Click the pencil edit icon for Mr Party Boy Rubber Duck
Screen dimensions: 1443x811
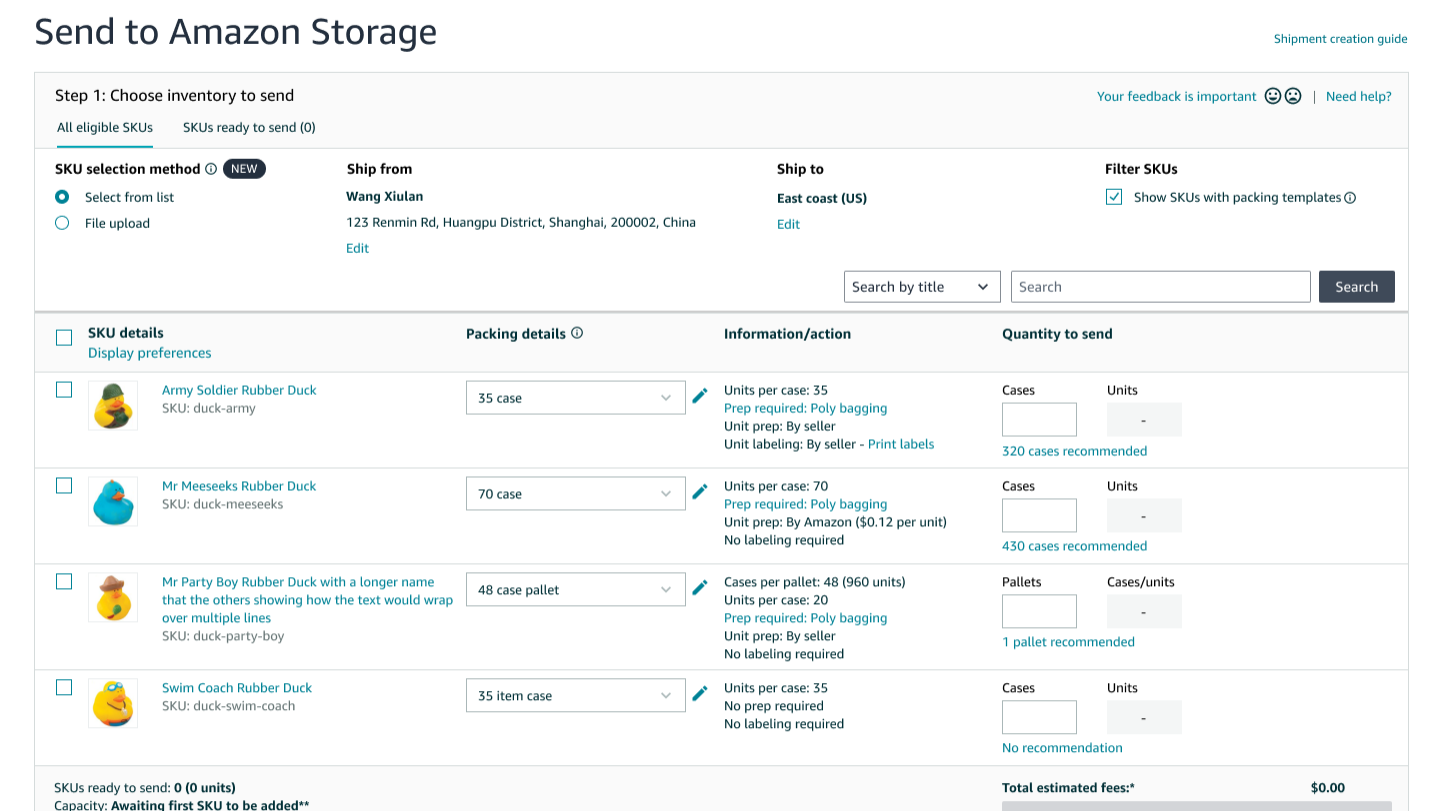700,588
